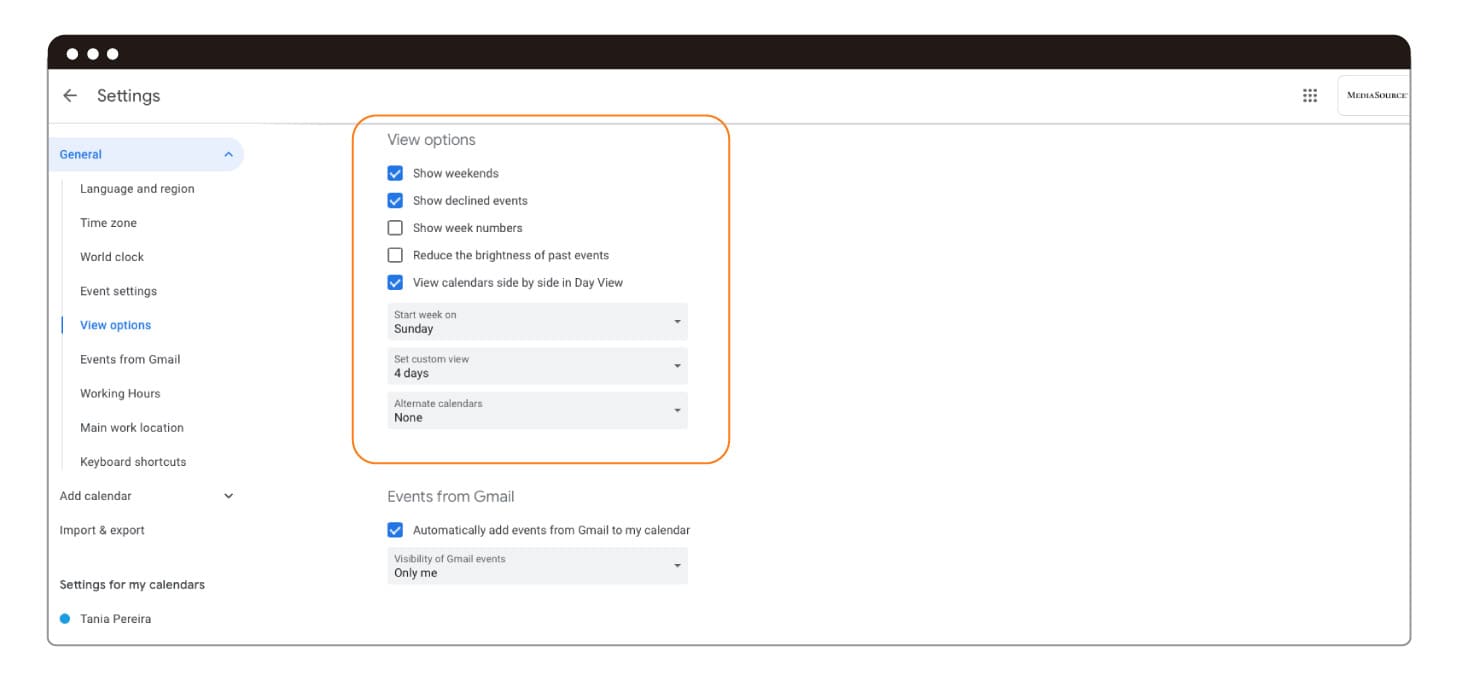Viewport: 1458px width, 675px height.
Task: Check Reduce the brightness of past events
Action: point(395,255)
